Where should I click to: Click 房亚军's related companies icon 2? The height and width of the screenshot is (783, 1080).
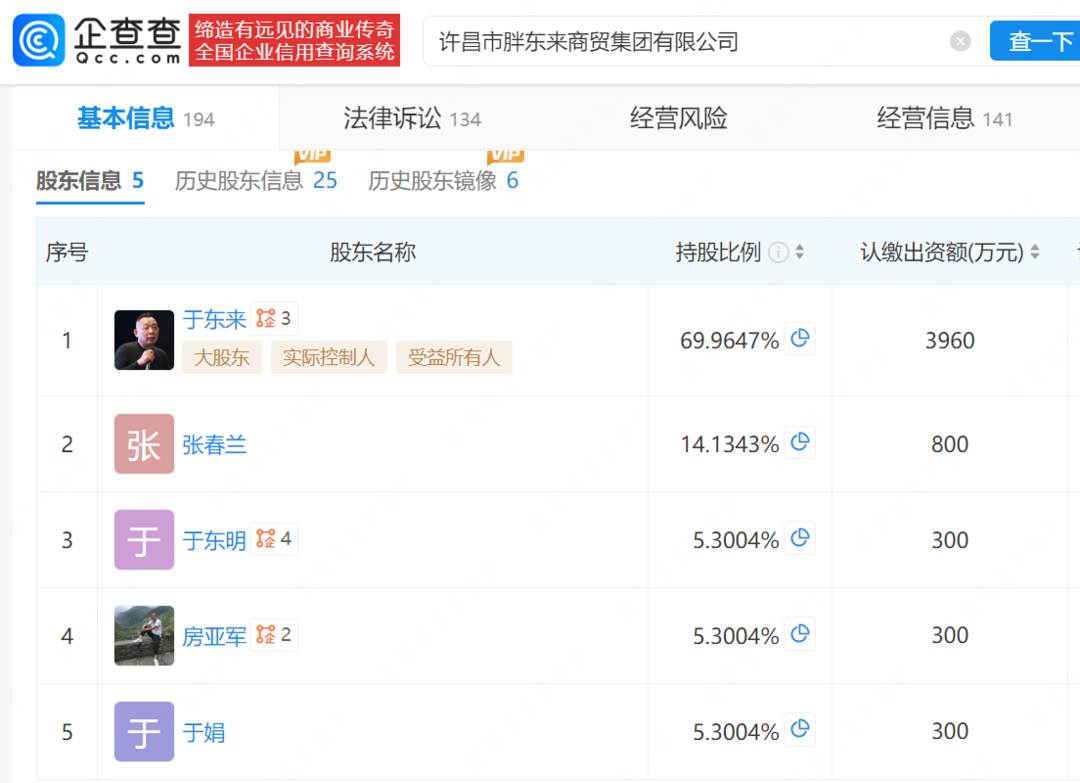pos(273,634)
